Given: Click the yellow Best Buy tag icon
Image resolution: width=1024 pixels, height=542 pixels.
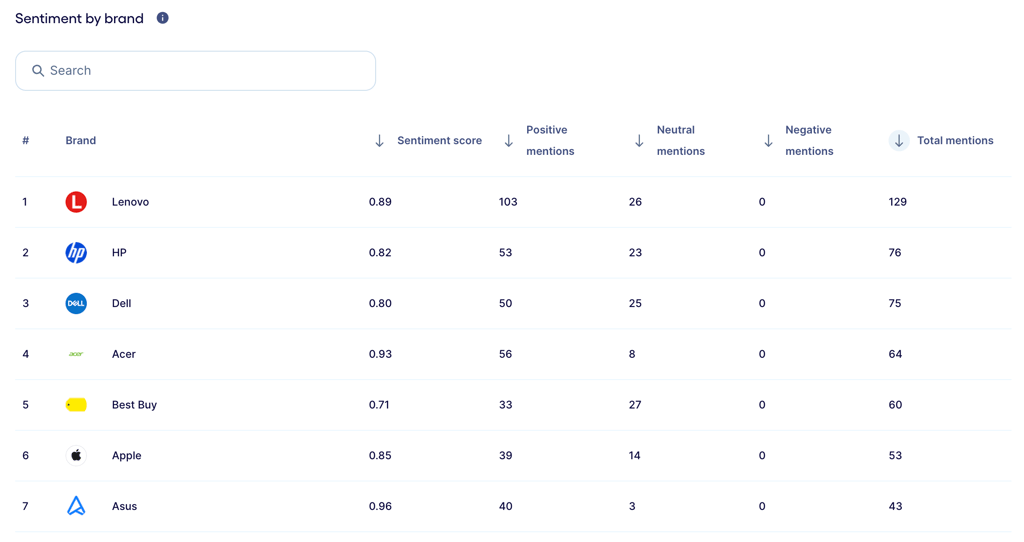Looking at the screenshot, I should (x=76, y=405).
